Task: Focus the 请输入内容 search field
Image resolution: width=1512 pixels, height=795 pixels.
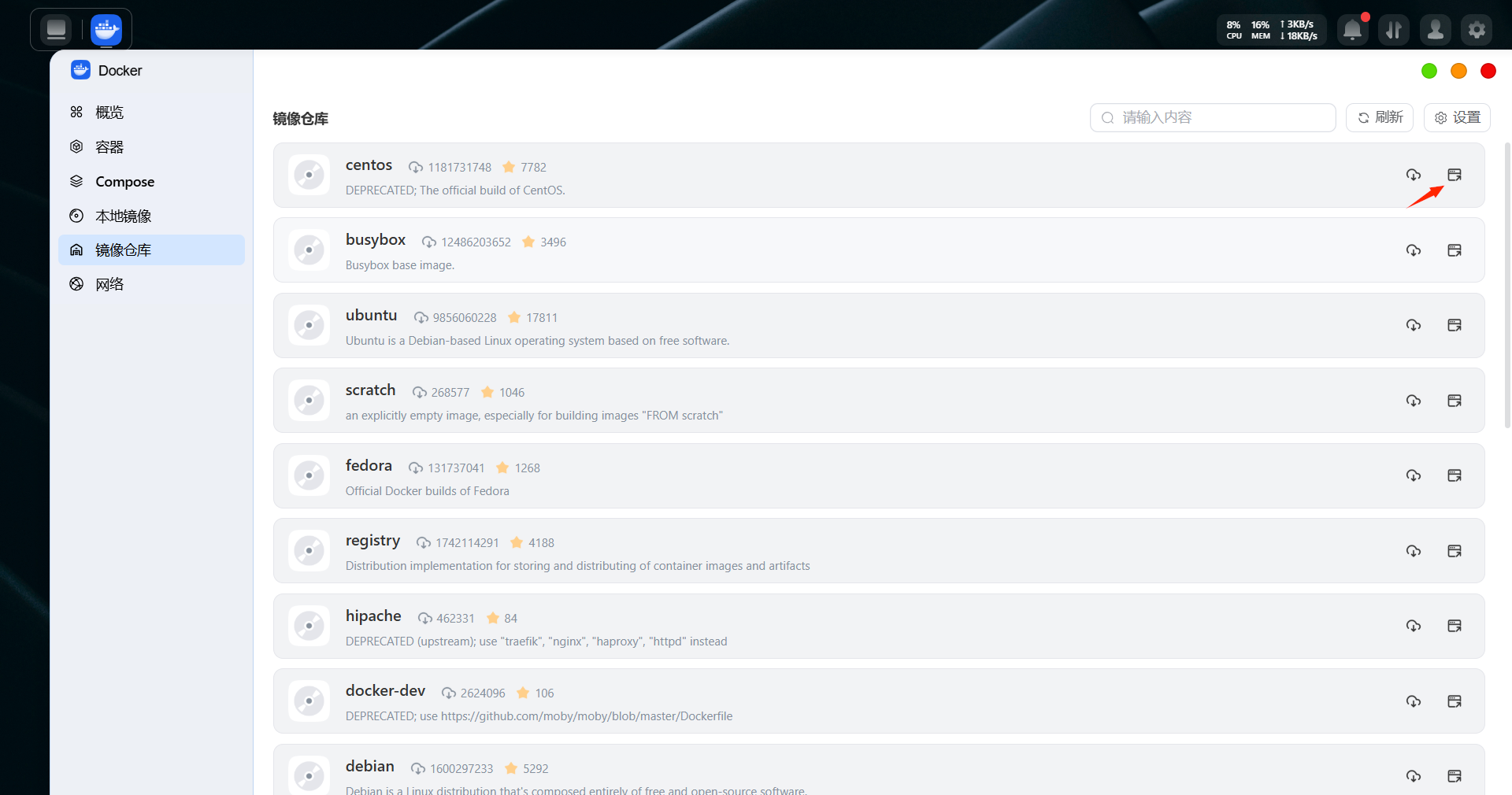Action: click(1213, 117)
